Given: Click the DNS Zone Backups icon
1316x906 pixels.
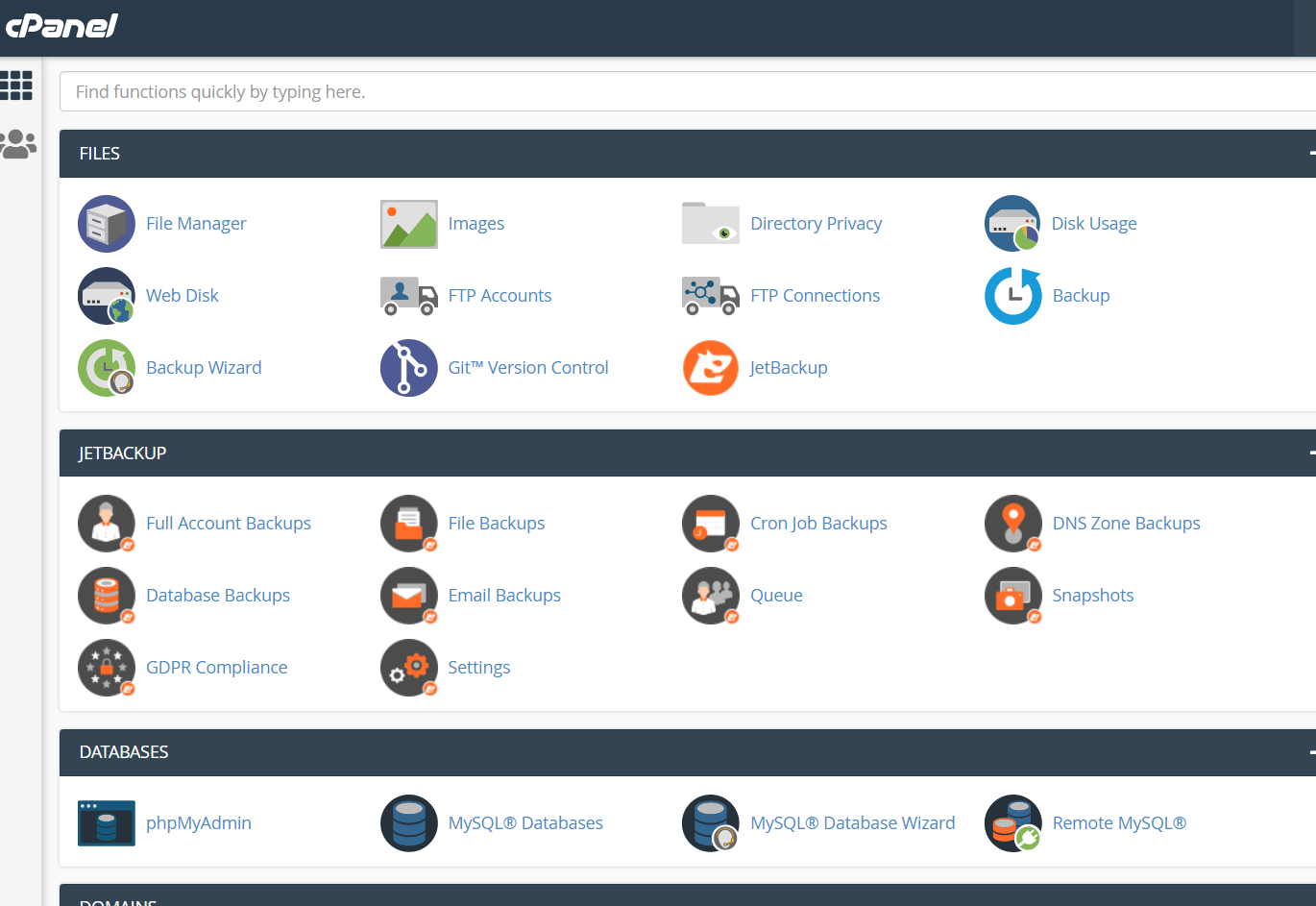Looking at the screenshot, I should (1012, 524).
